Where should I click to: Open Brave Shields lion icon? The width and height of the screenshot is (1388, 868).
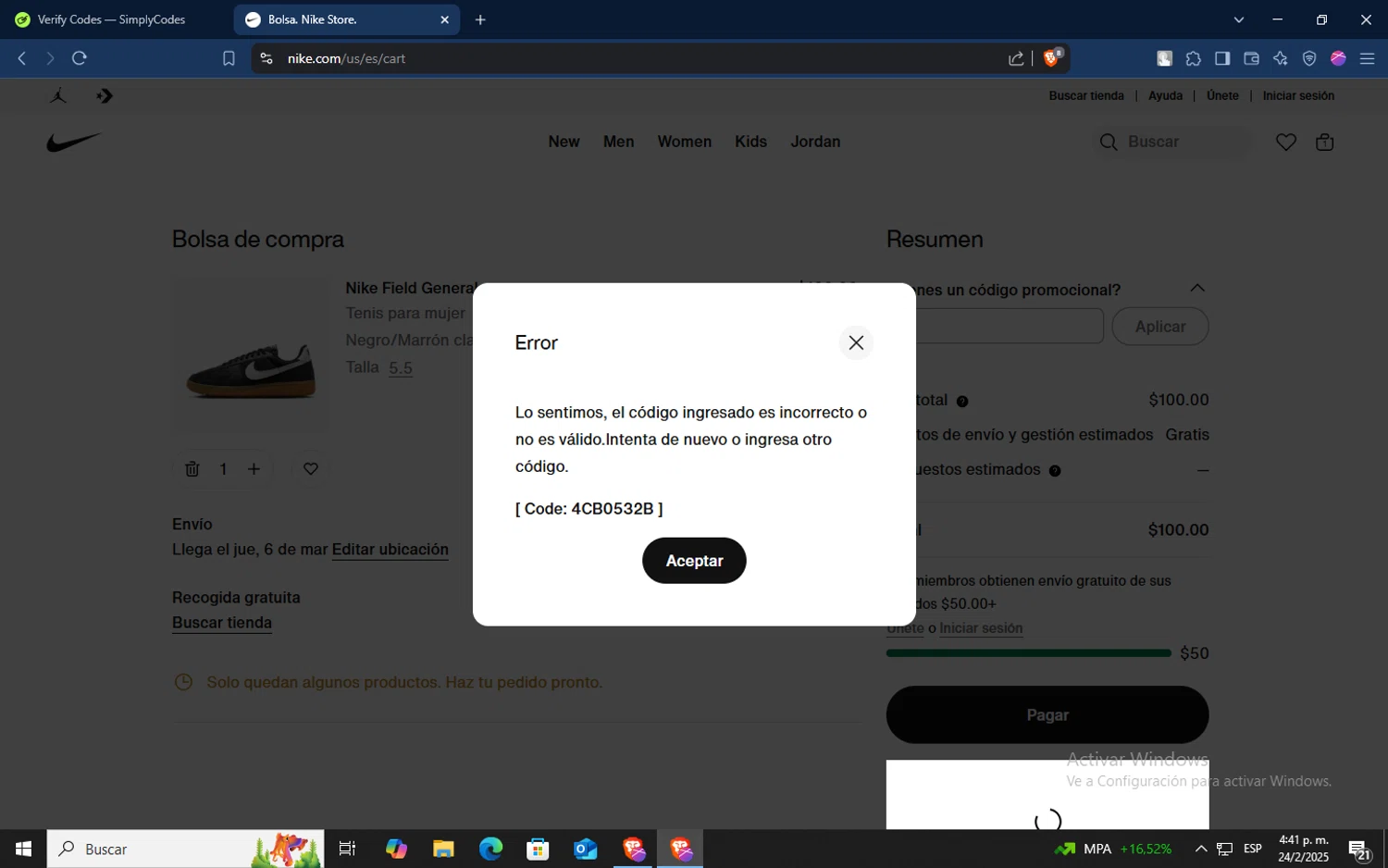(1051, 58)
